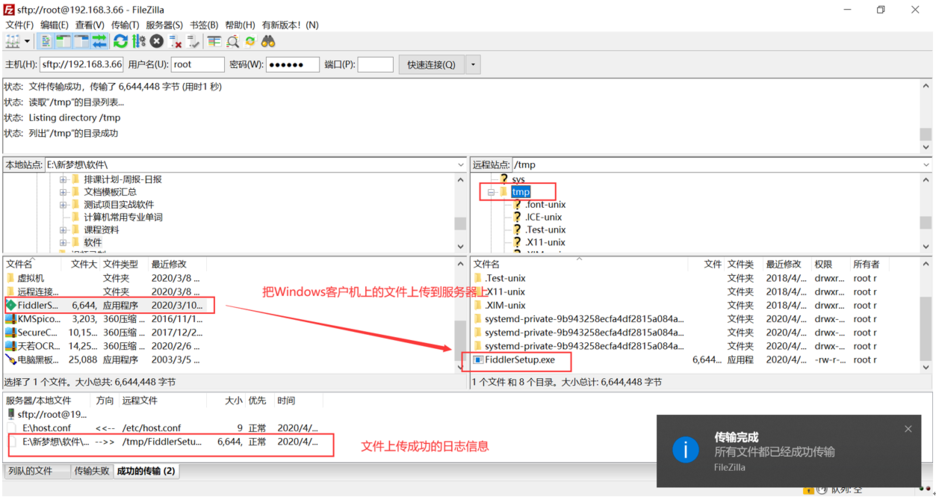Toggle the transfer queue display
The width and height of the screenshot is (936, 500).
(x=99, y=41)
